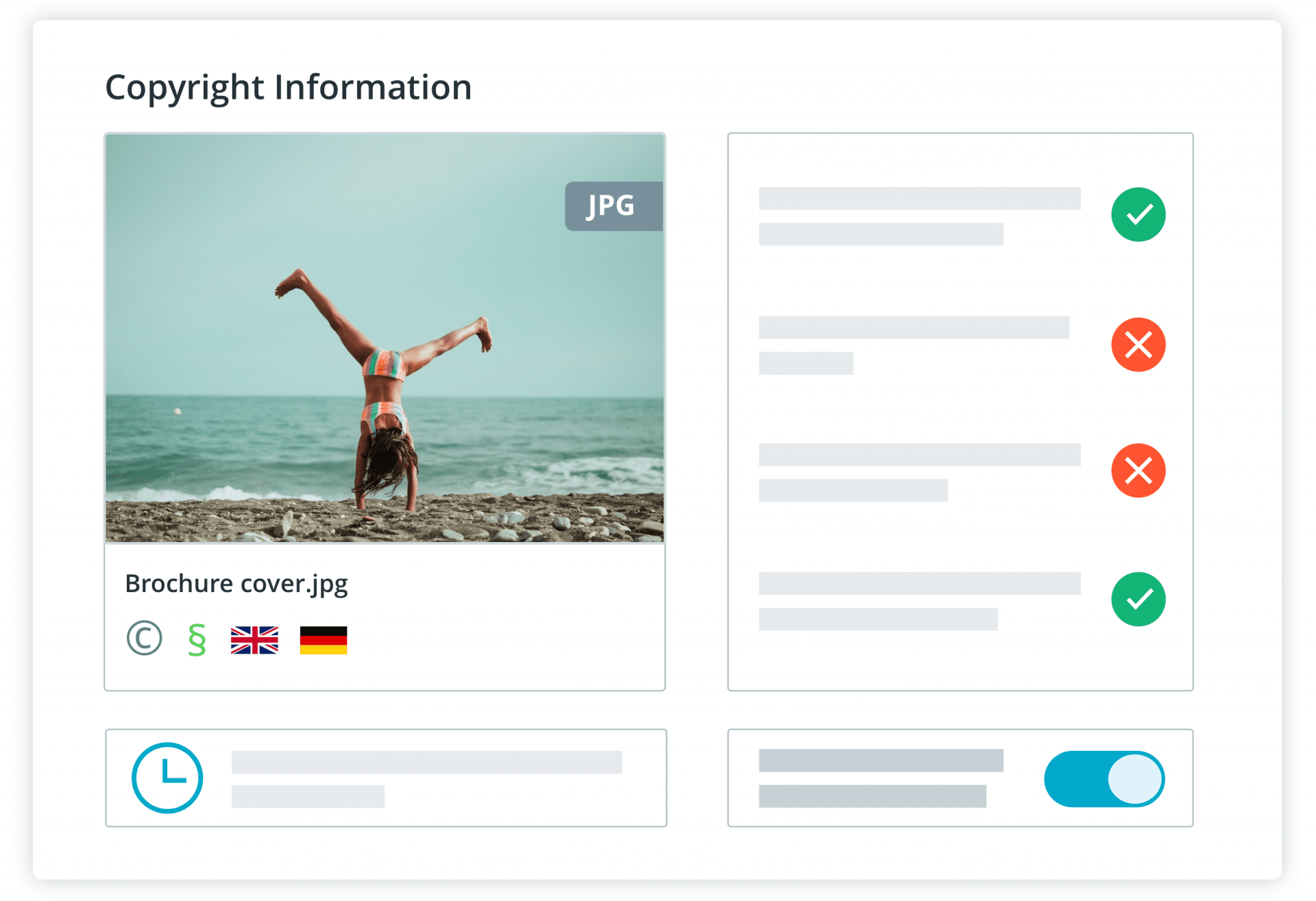Click the Brochure cover.jpg filename
This screenshot has width=1316, height=901.
[x=236, y=583]
